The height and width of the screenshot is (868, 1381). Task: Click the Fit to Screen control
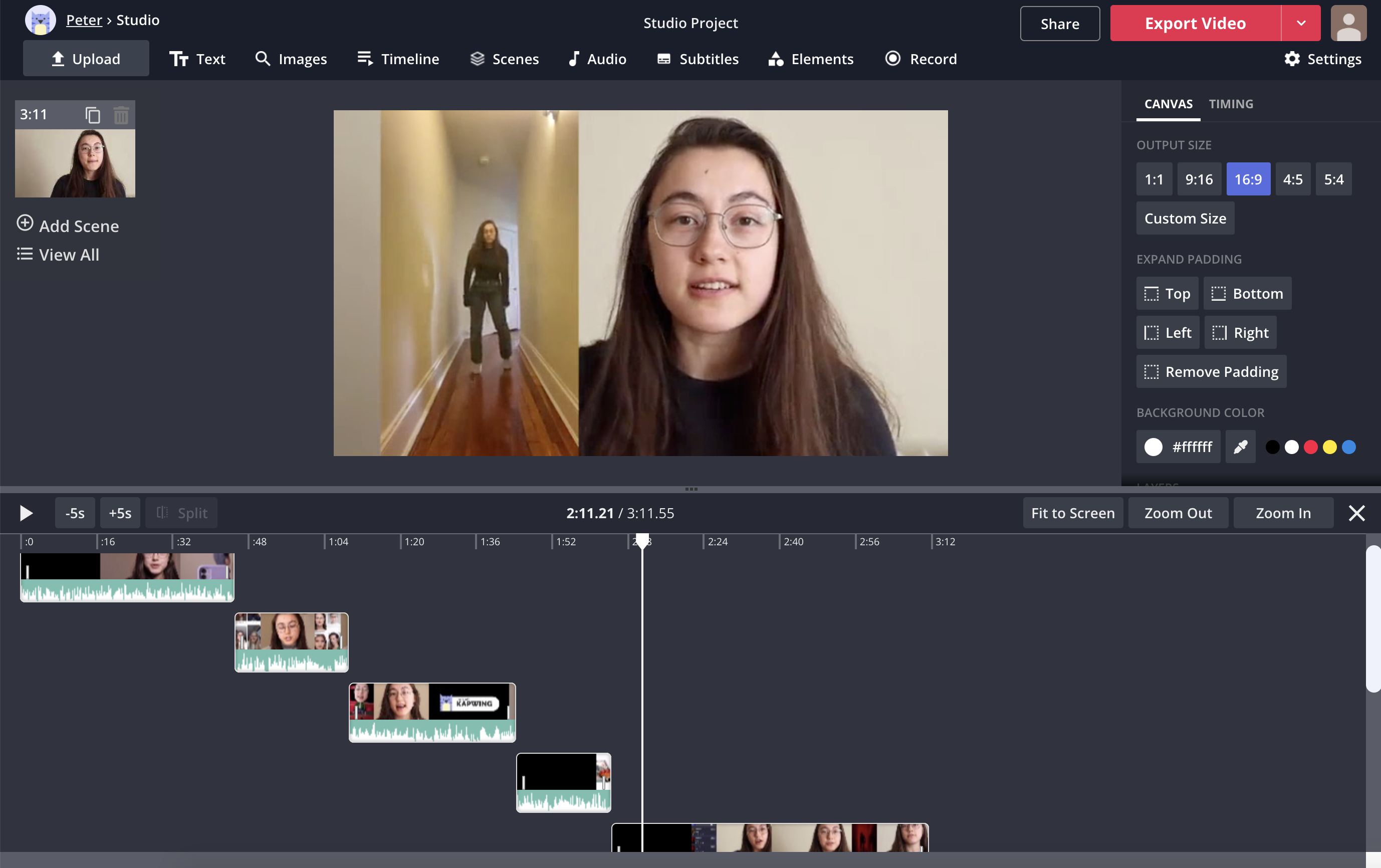tap(1073, 512)
